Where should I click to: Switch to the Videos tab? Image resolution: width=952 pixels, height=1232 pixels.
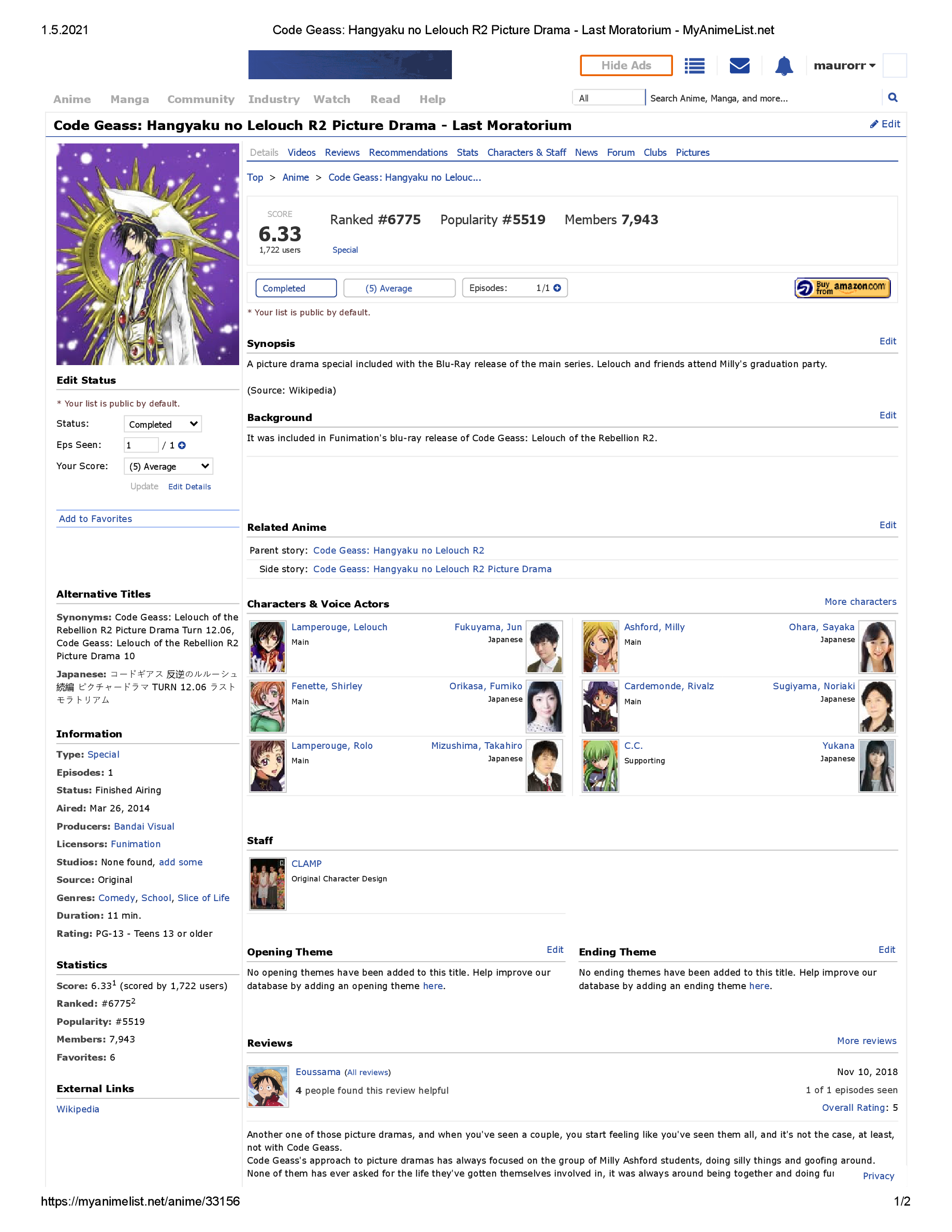click(x=302, y=152)
